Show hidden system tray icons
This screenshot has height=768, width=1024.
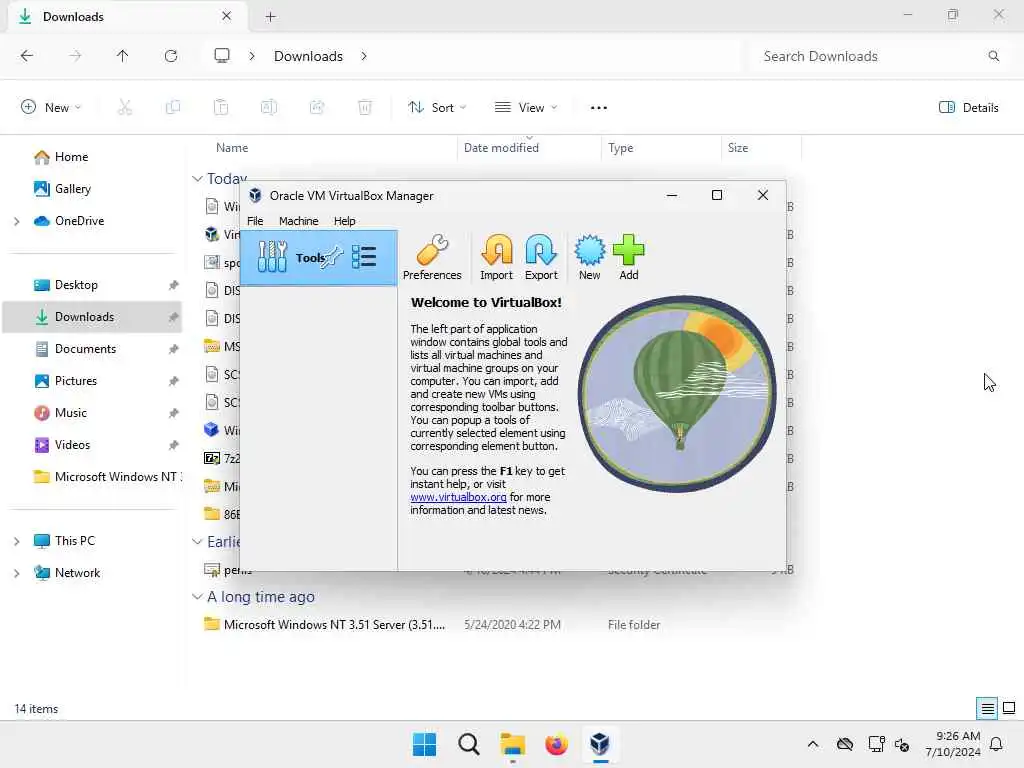[812, 744]
